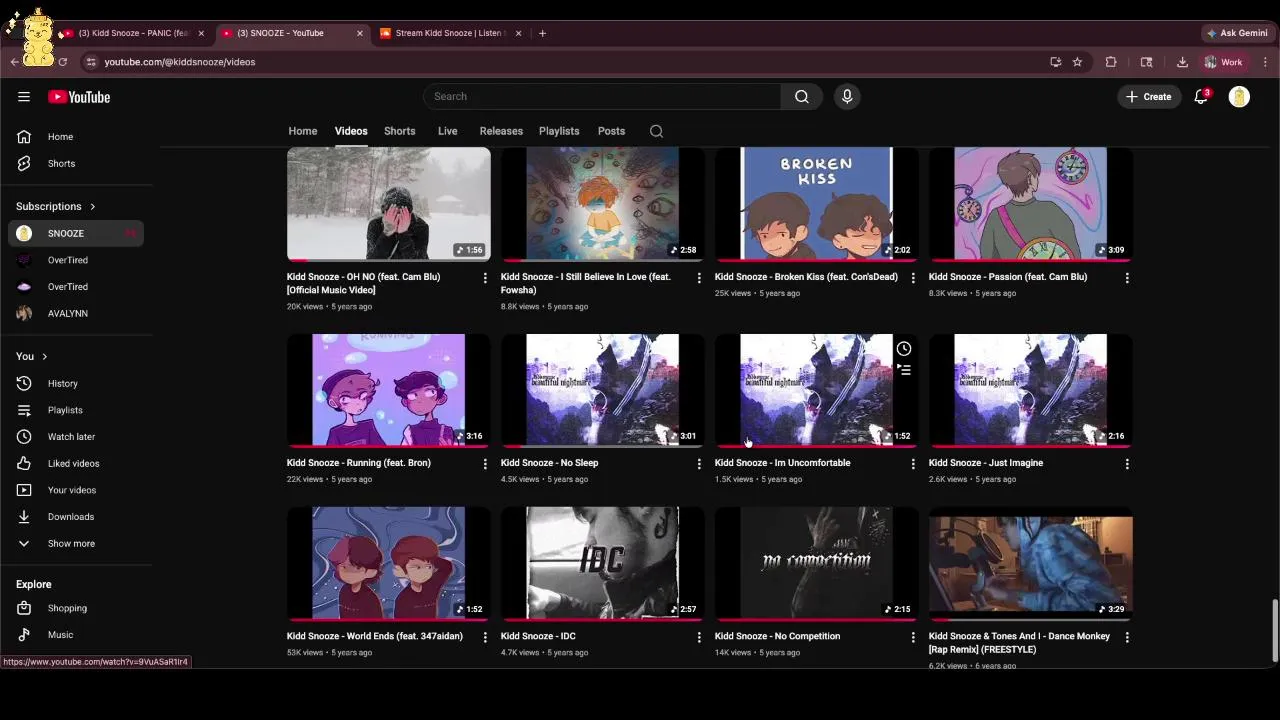Image resolution: width=1280 pixels, height=720 pixels.
Task: Expand the You section arrow
Action: [44, 356]
